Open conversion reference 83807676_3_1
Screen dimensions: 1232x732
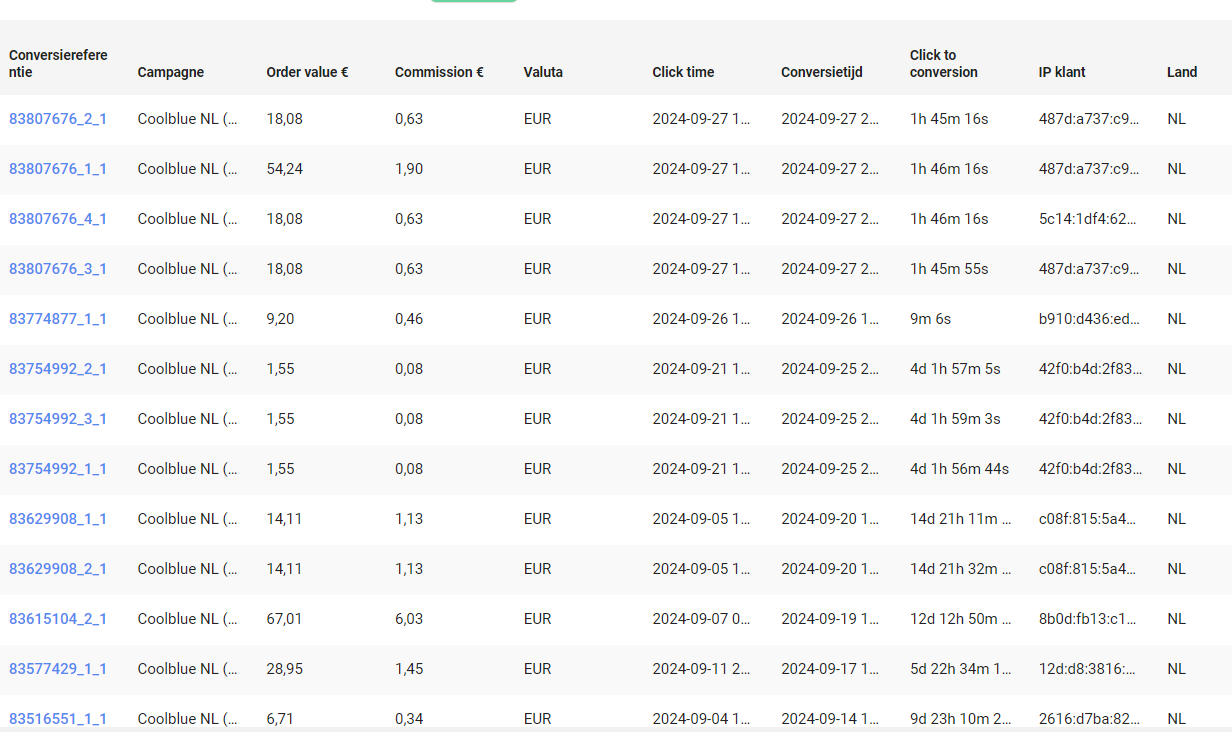pos(58,269)
